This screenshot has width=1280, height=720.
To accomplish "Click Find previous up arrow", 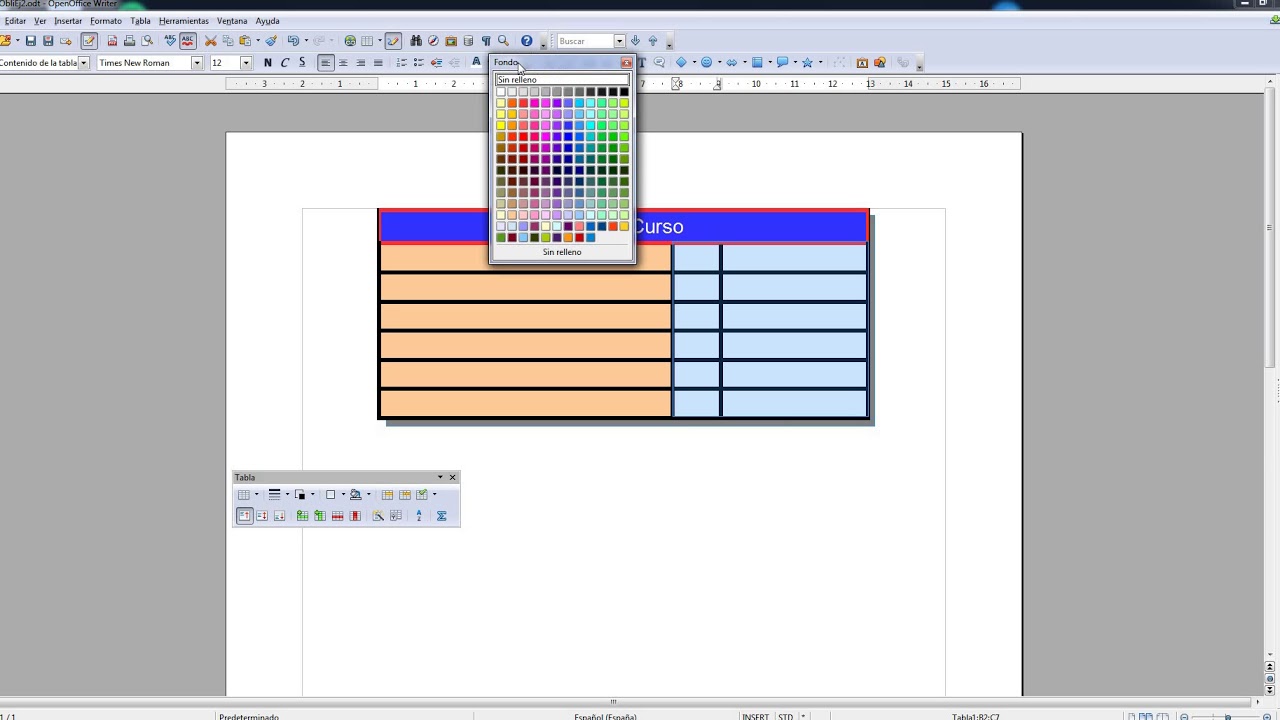I will [653, 41].
